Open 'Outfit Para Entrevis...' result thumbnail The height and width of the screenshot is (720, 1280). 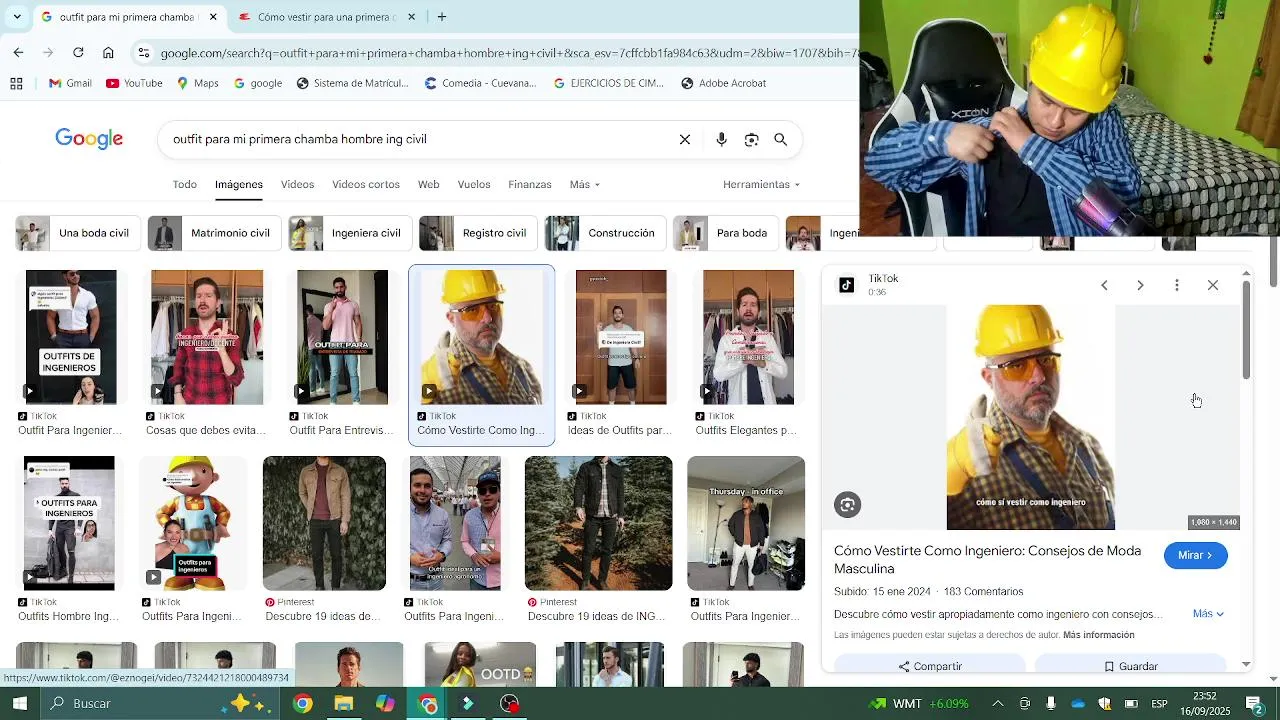(x=343, y=337)
